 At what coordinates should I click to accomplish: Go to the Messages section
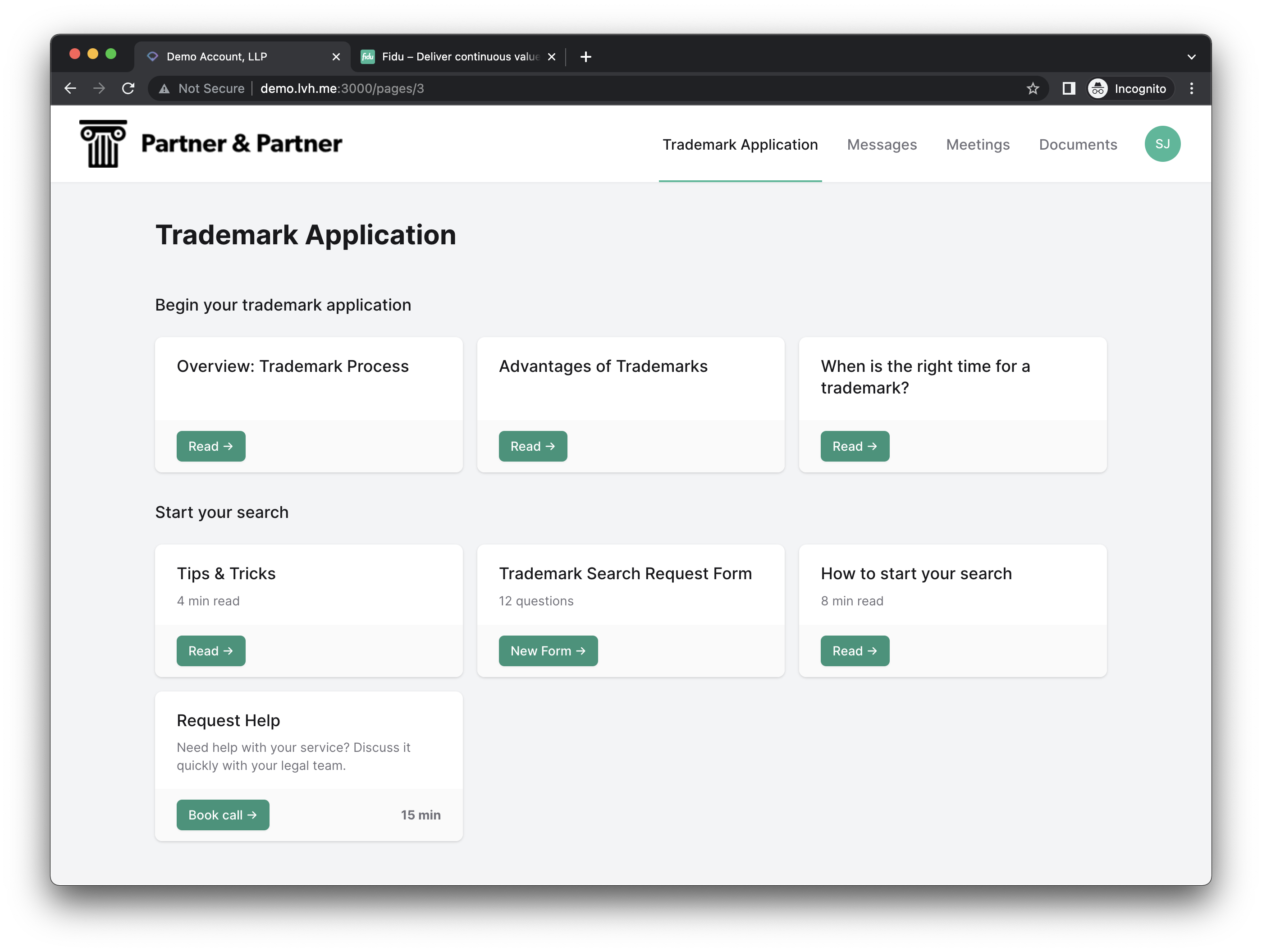[882, 144]
